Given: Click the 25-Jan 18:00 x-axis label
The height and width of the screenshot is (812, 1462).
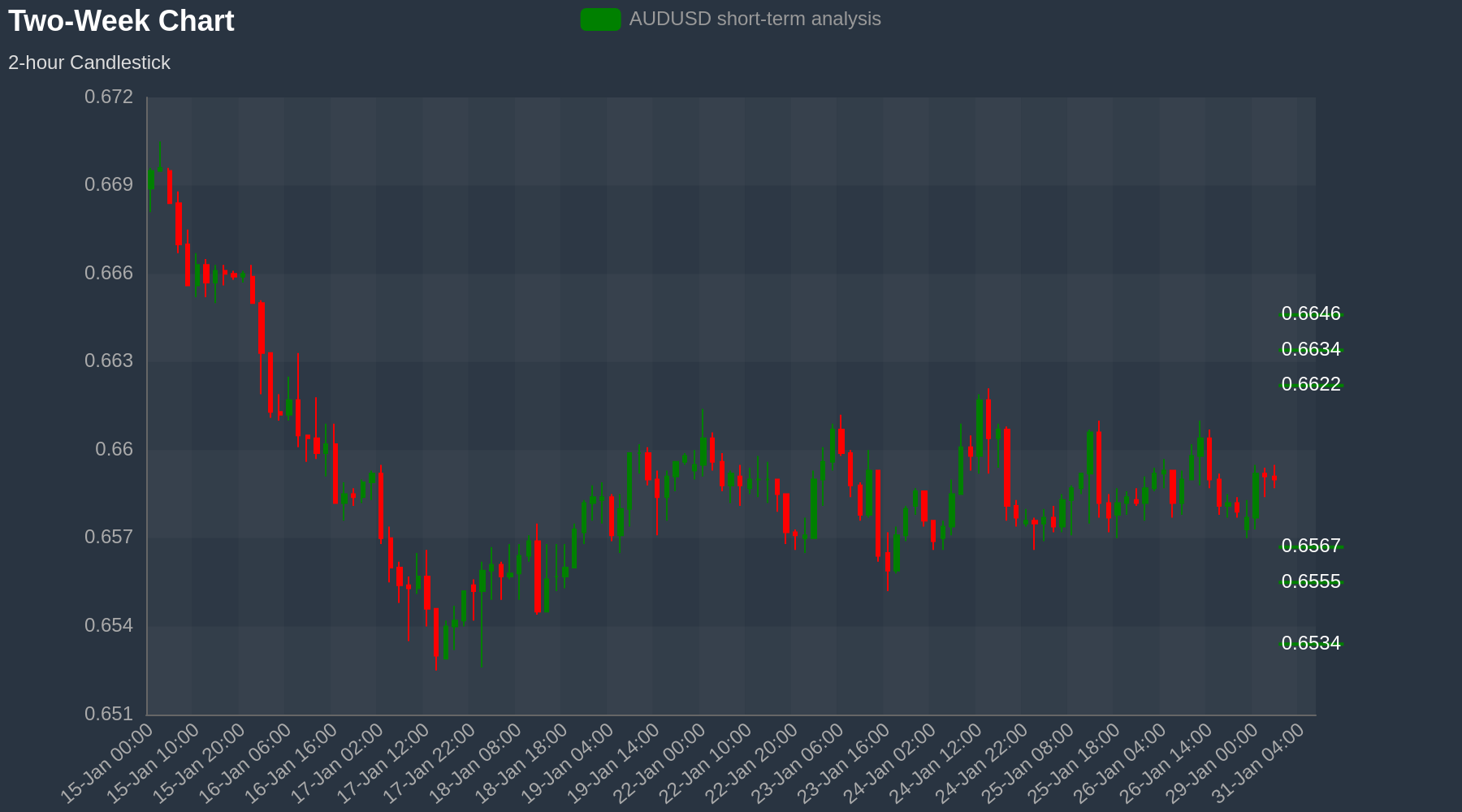Looking at the screenshot, I should pos(1074,763).
